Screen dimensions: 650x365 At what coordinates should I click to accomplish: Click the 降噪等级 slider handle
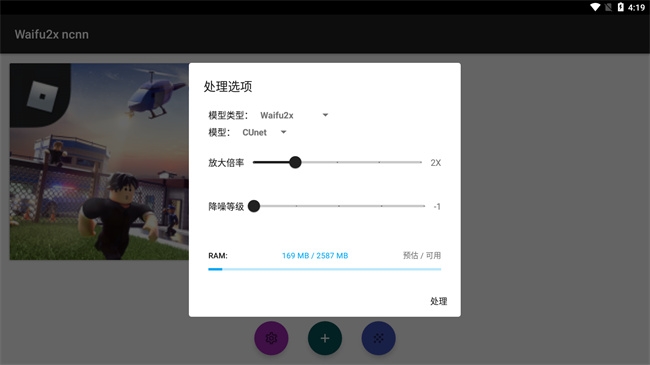pos(254,206)
